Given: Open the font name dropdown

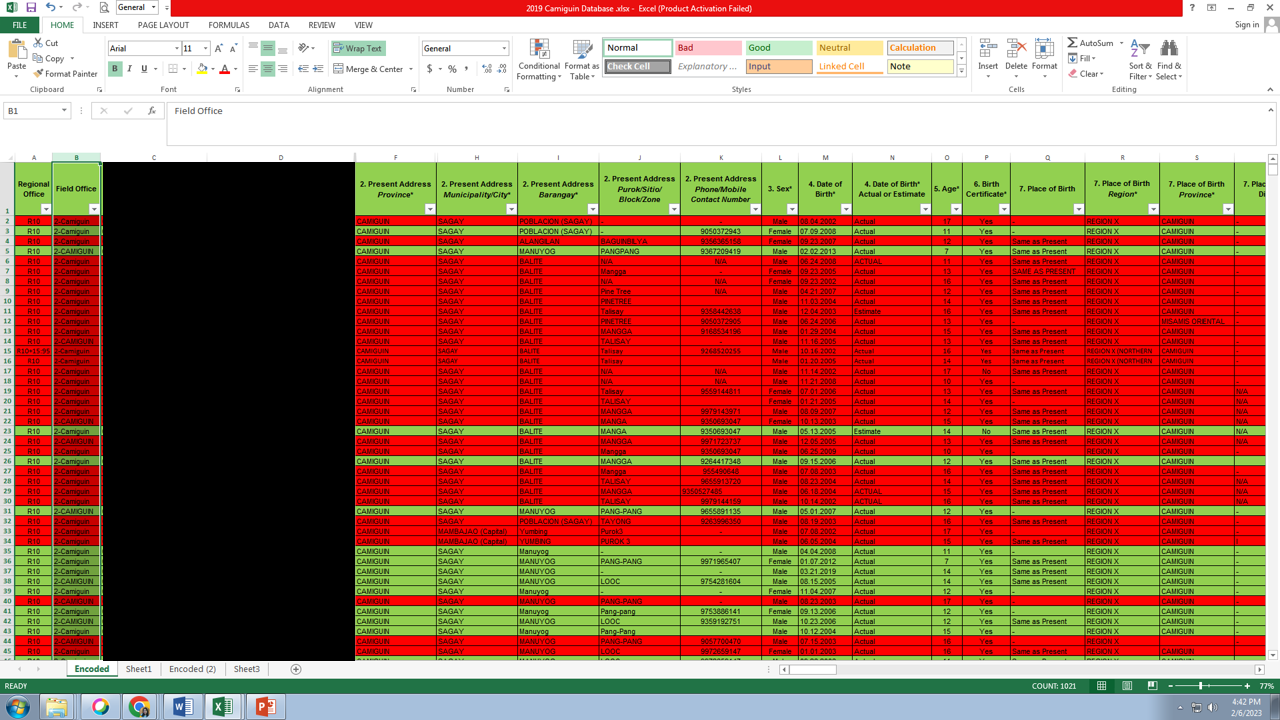Looking at the screenshot, I should click(177, 48).
